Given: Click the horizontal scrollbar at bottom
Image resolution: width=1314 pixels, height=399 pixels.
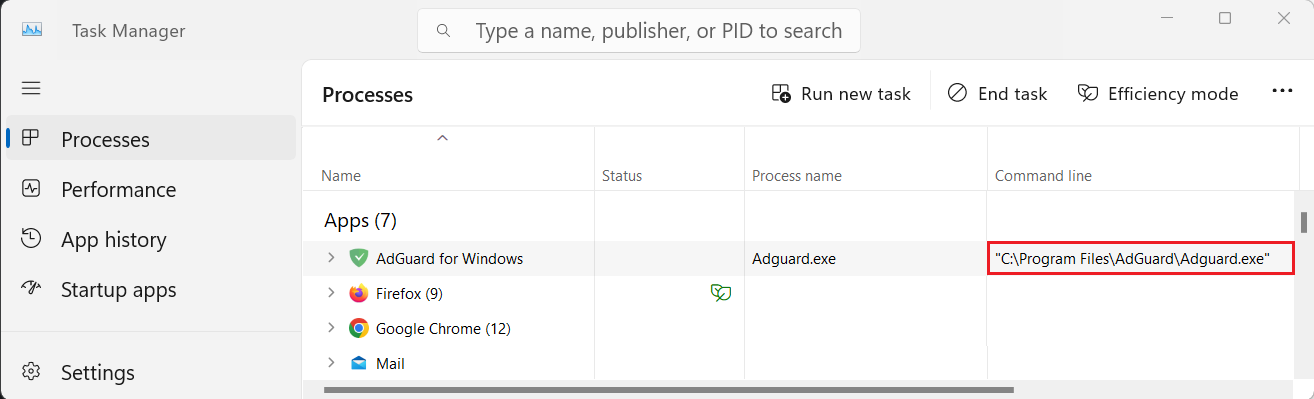Looking at the screenshot, I should 668,390.
